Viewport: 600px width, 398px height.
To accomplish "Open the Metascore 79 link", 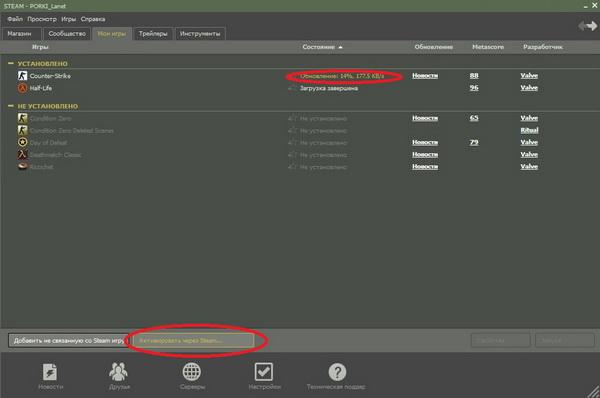I will click(474, 142).
